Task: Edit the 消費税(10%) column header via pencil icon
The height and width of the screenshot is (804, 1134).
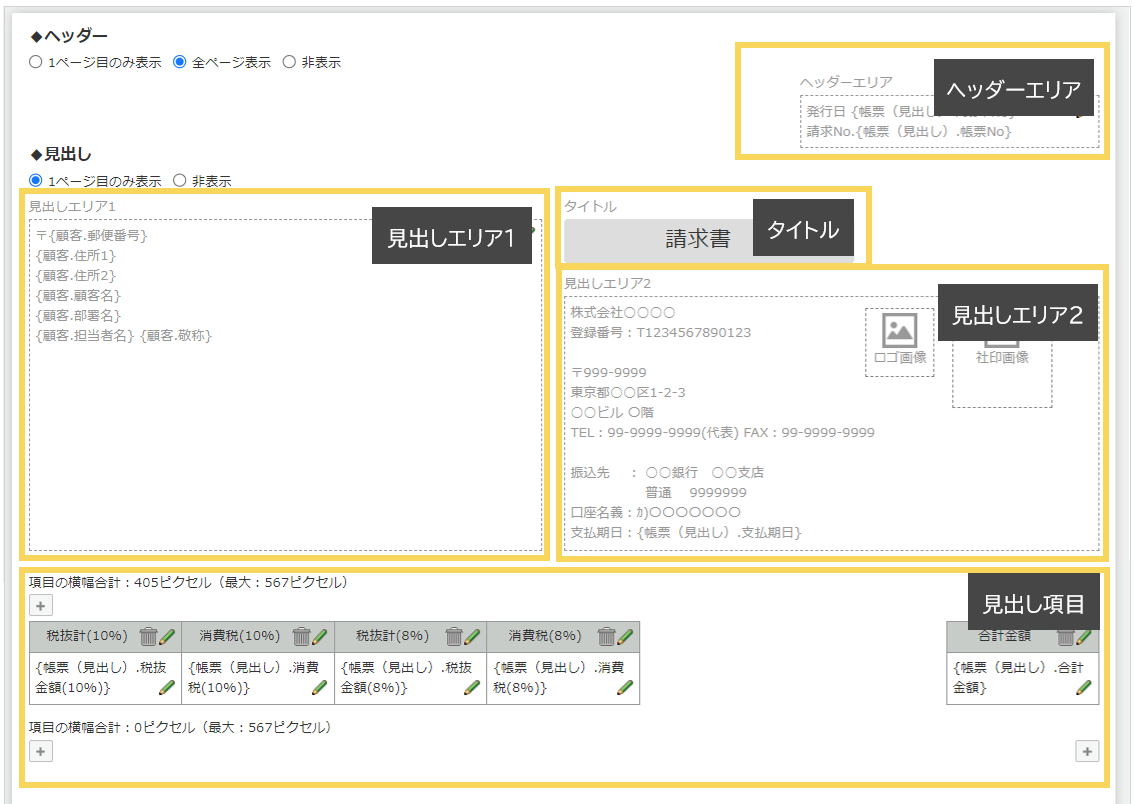Action: coord(317,637)
